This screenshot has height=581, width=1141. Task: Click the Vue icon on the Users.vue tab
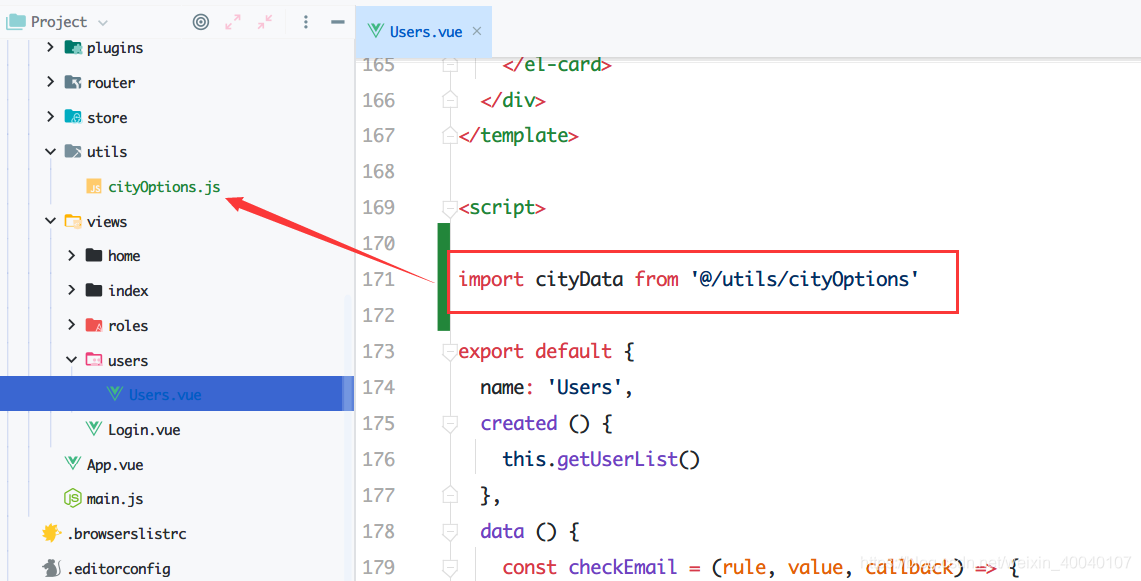click(x=375, y=31)
